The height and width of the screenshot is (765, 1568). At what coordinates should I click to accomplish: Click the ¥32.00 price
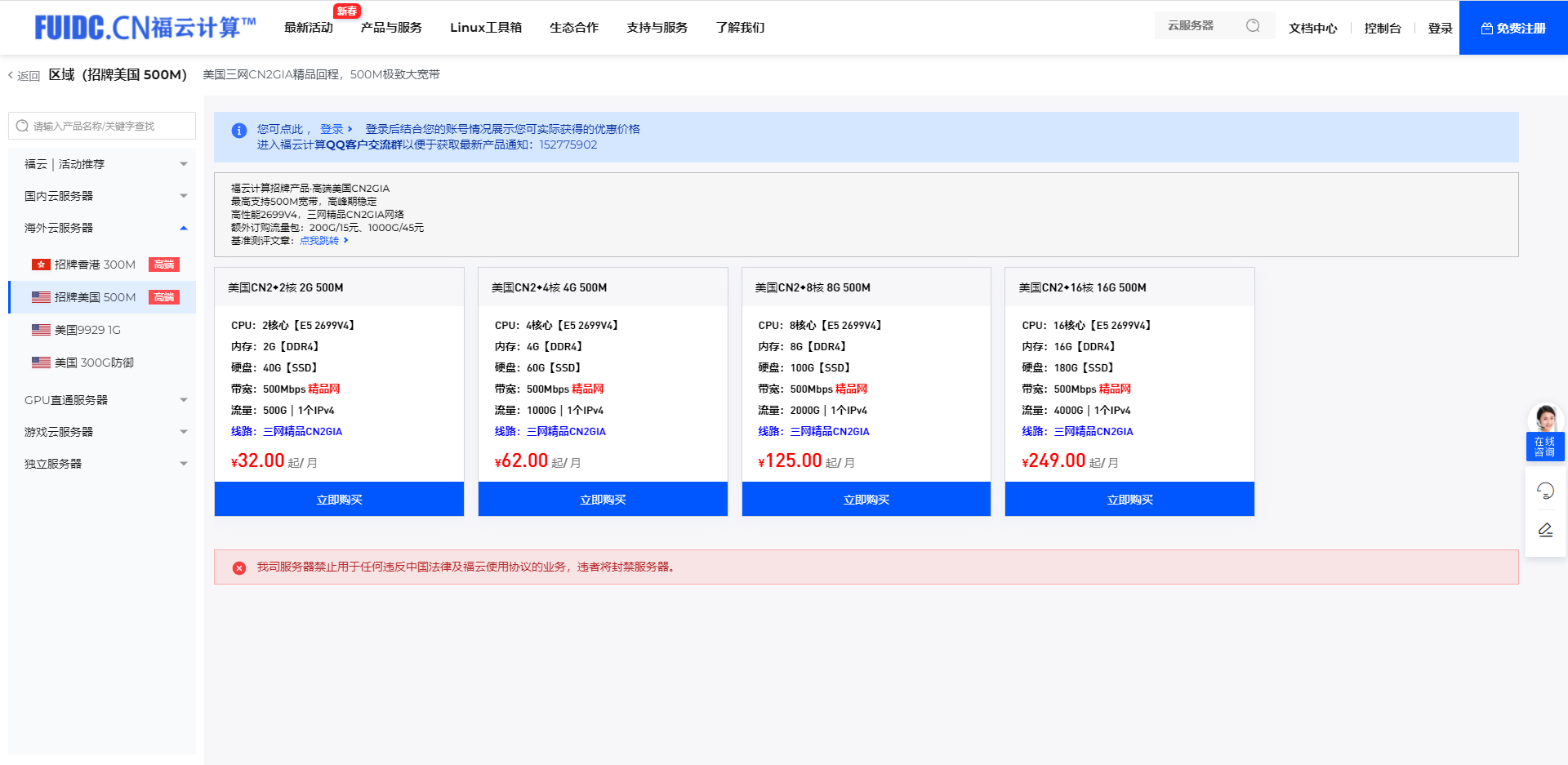point(258,460)
